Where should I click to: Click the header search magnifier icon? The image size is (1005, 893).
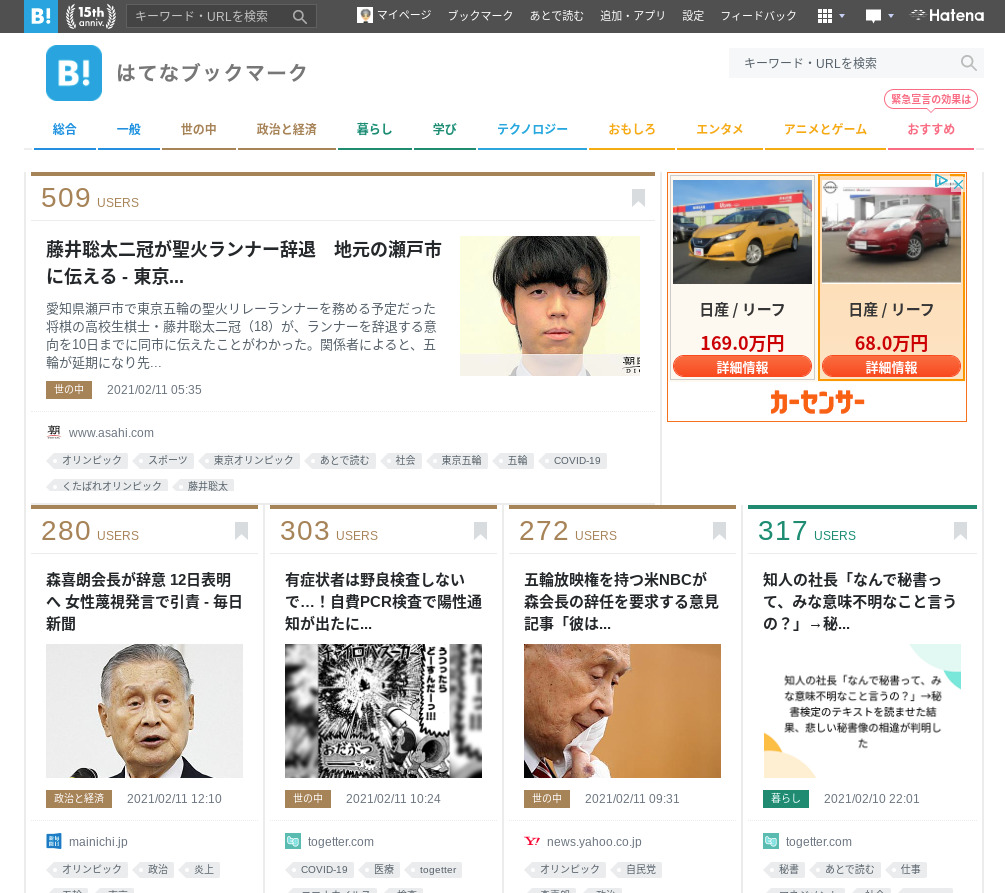tap(968, 63)
